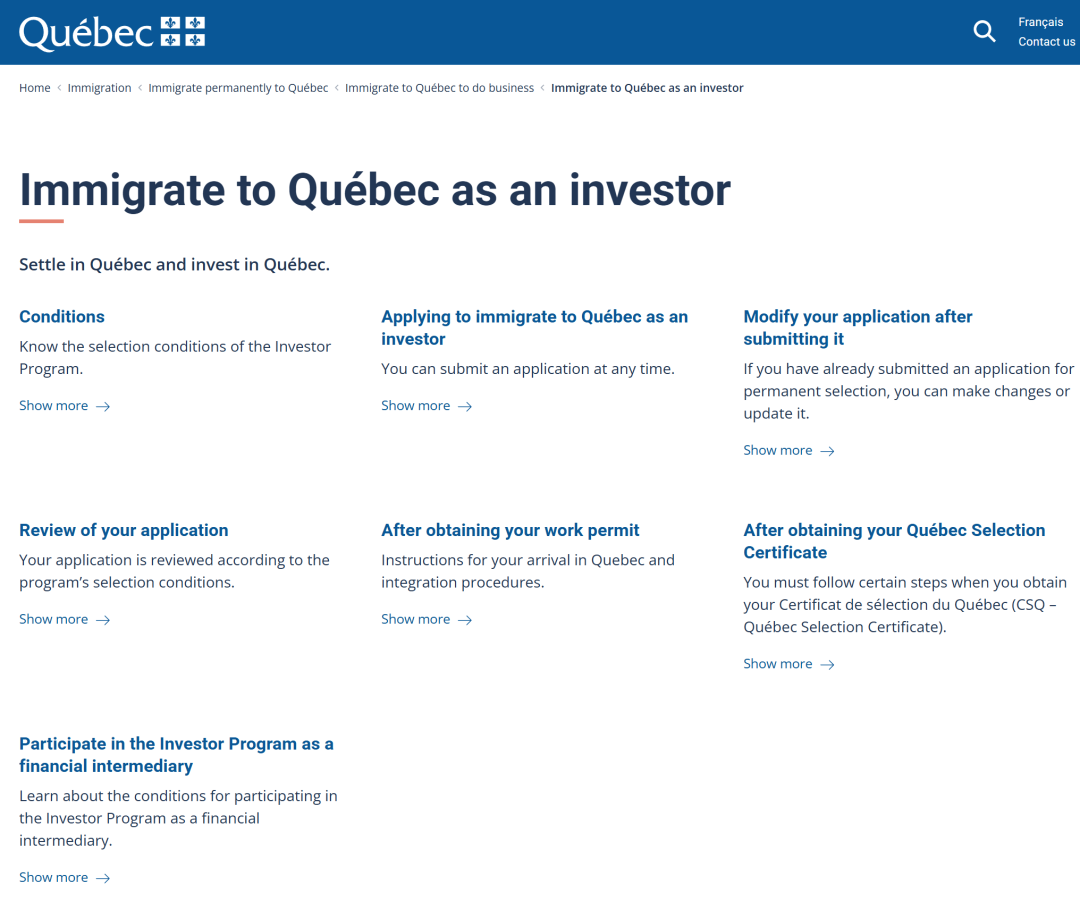Navigate to Immigration breadcrumb

point(99,88)
